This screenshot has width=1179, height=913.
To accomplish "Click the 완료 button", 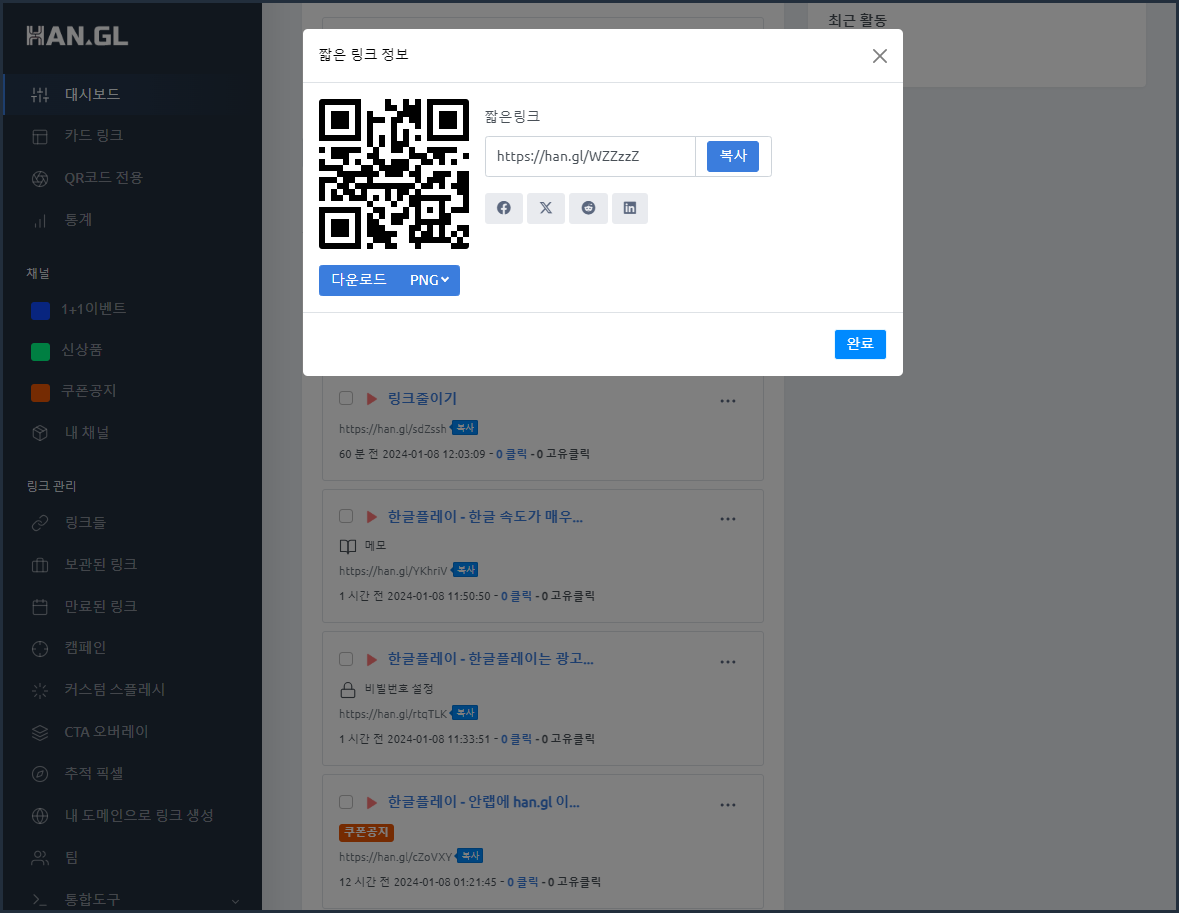I will (860, 344).
